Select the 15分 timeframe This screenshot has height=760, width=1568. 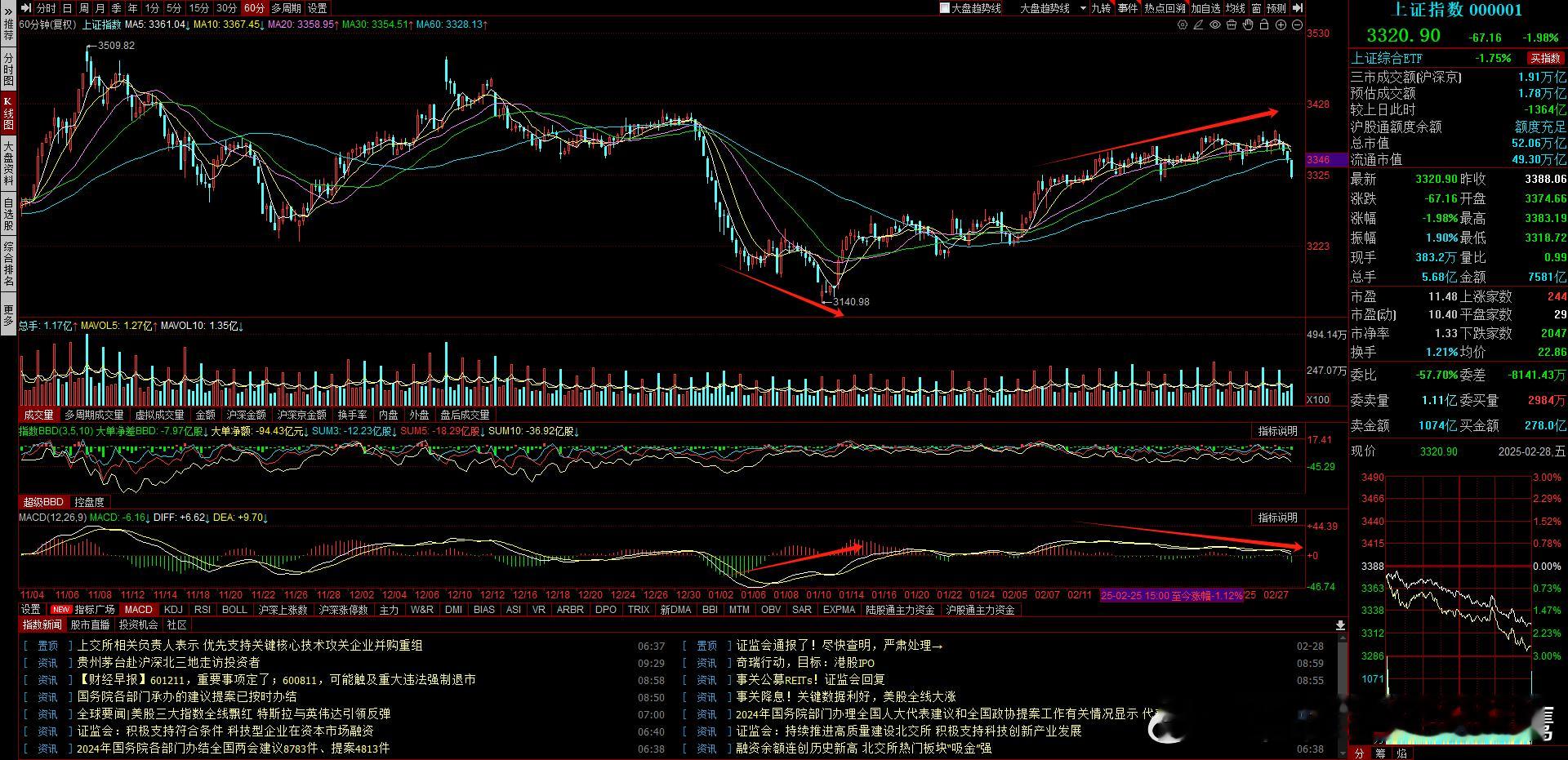point(198,8)
